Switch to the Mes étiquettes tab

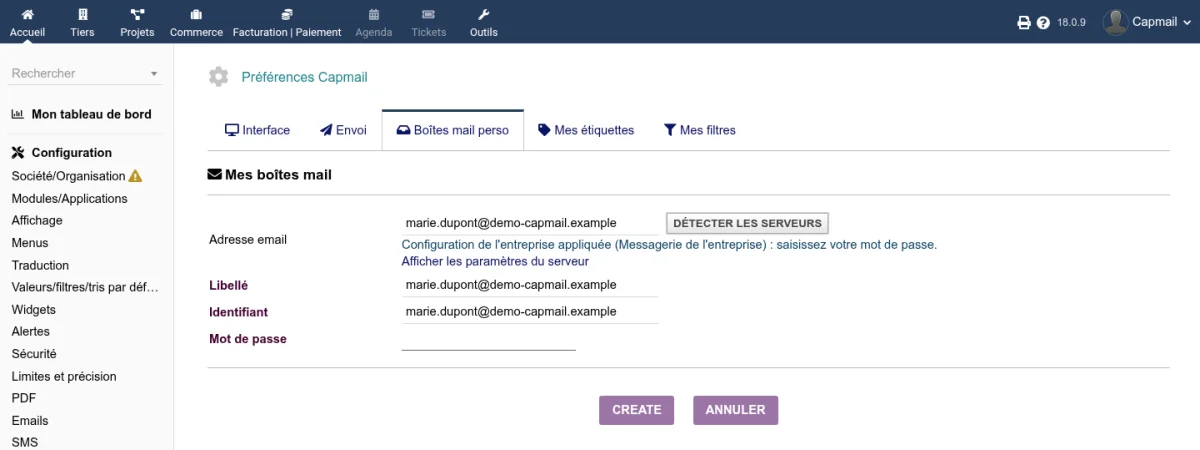[586, 130]
